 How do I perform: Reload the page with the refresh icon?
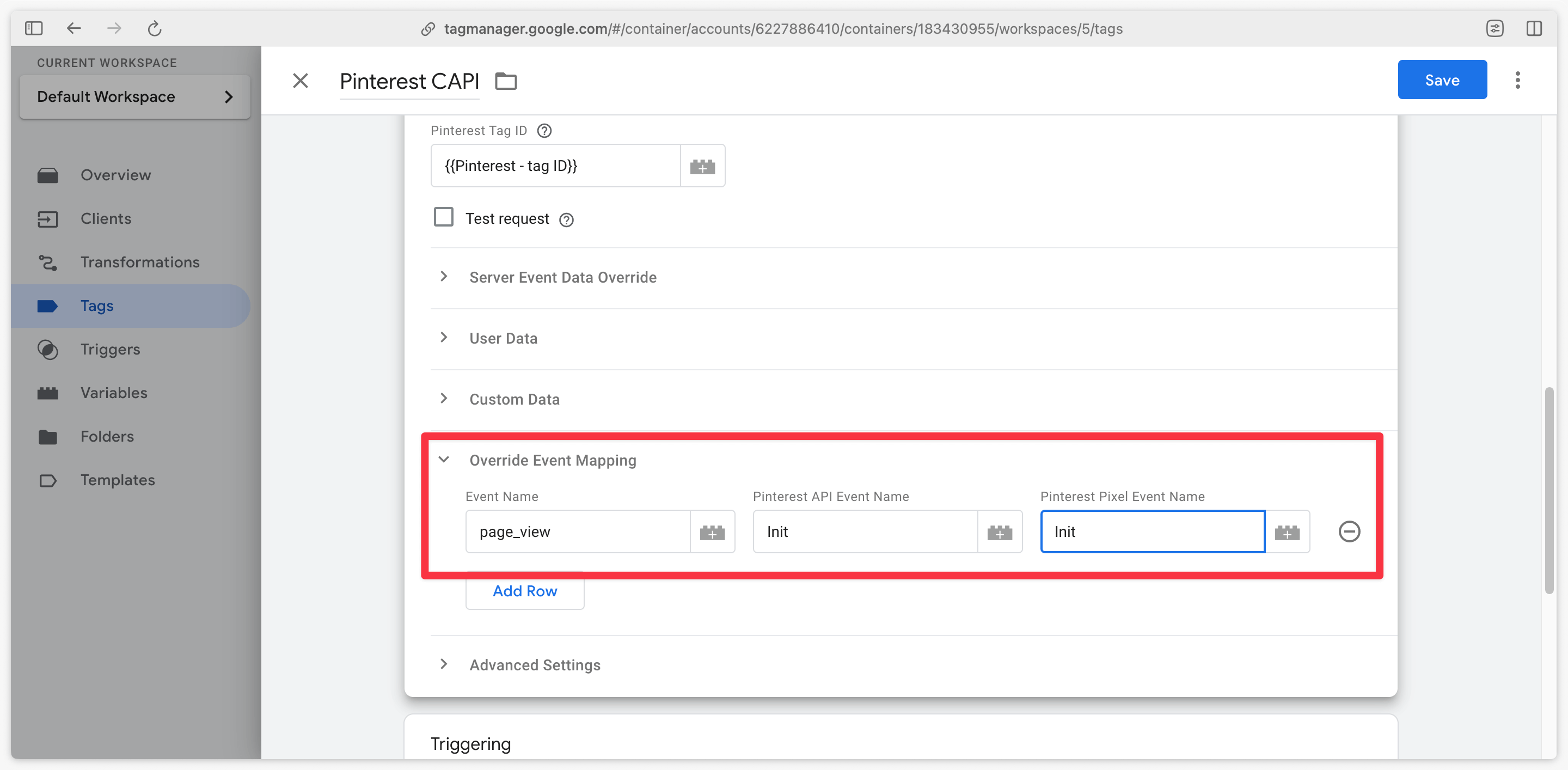click(x=155, y=28)
